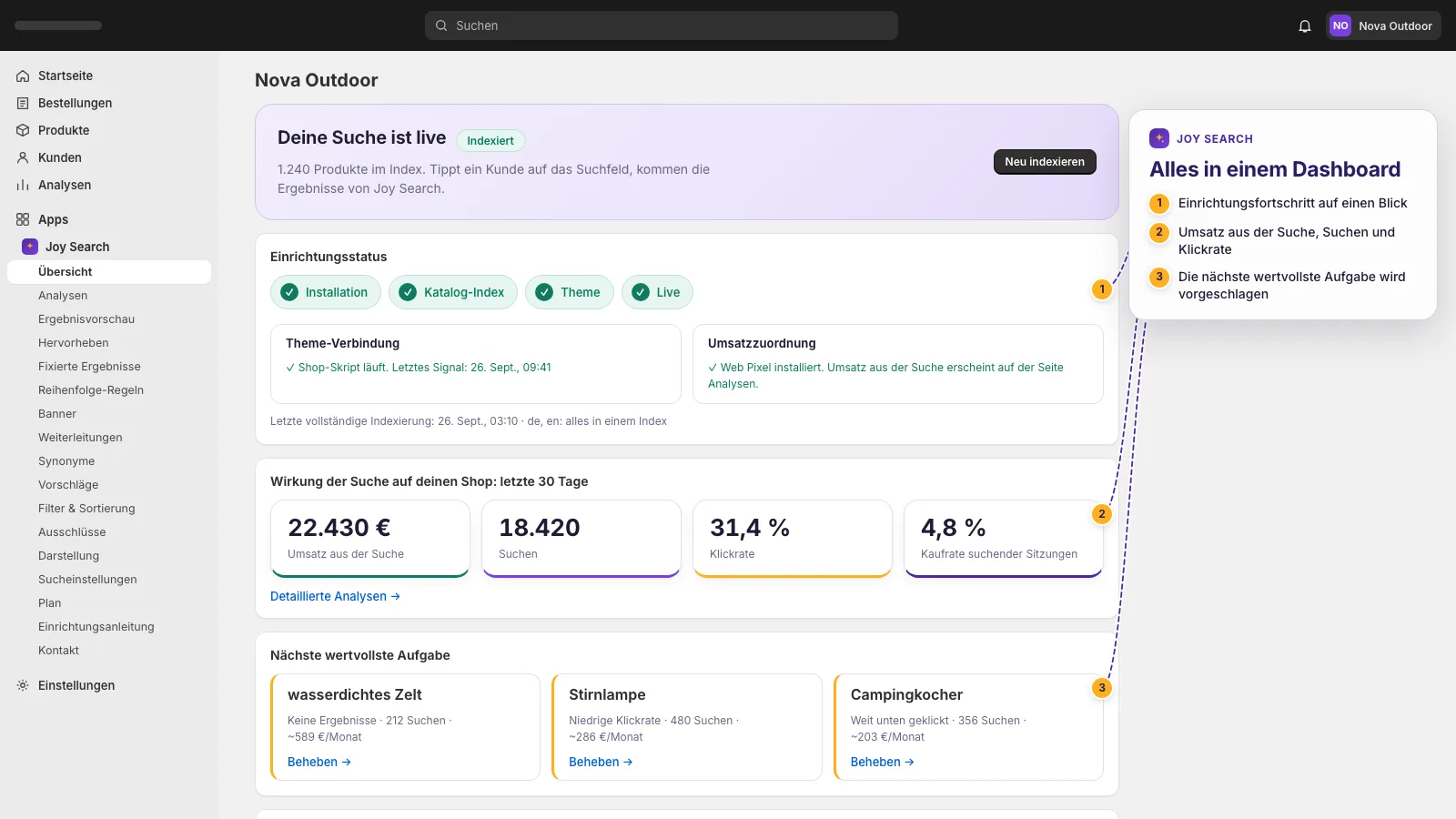
Task: Click the Theme step checkmark icon
Action: coord(544,292)
